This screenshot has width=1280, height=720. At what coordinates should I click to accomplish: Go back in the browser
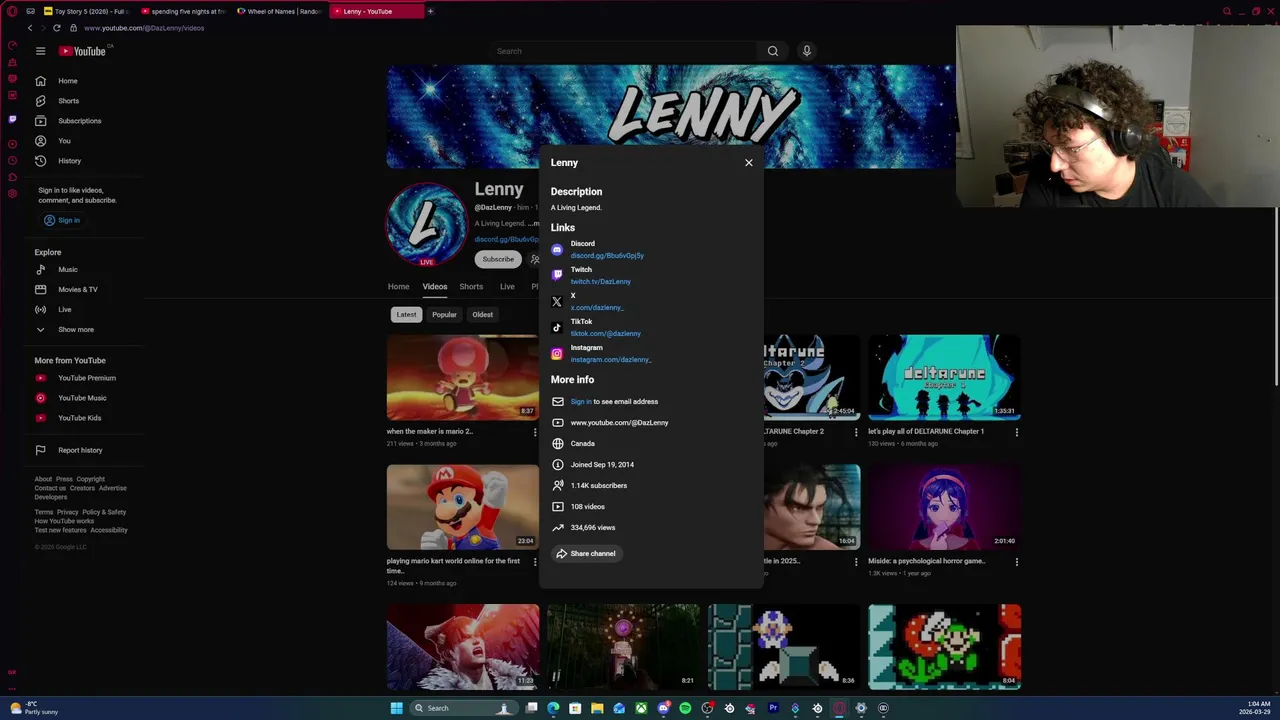click(x=30, y=28)
